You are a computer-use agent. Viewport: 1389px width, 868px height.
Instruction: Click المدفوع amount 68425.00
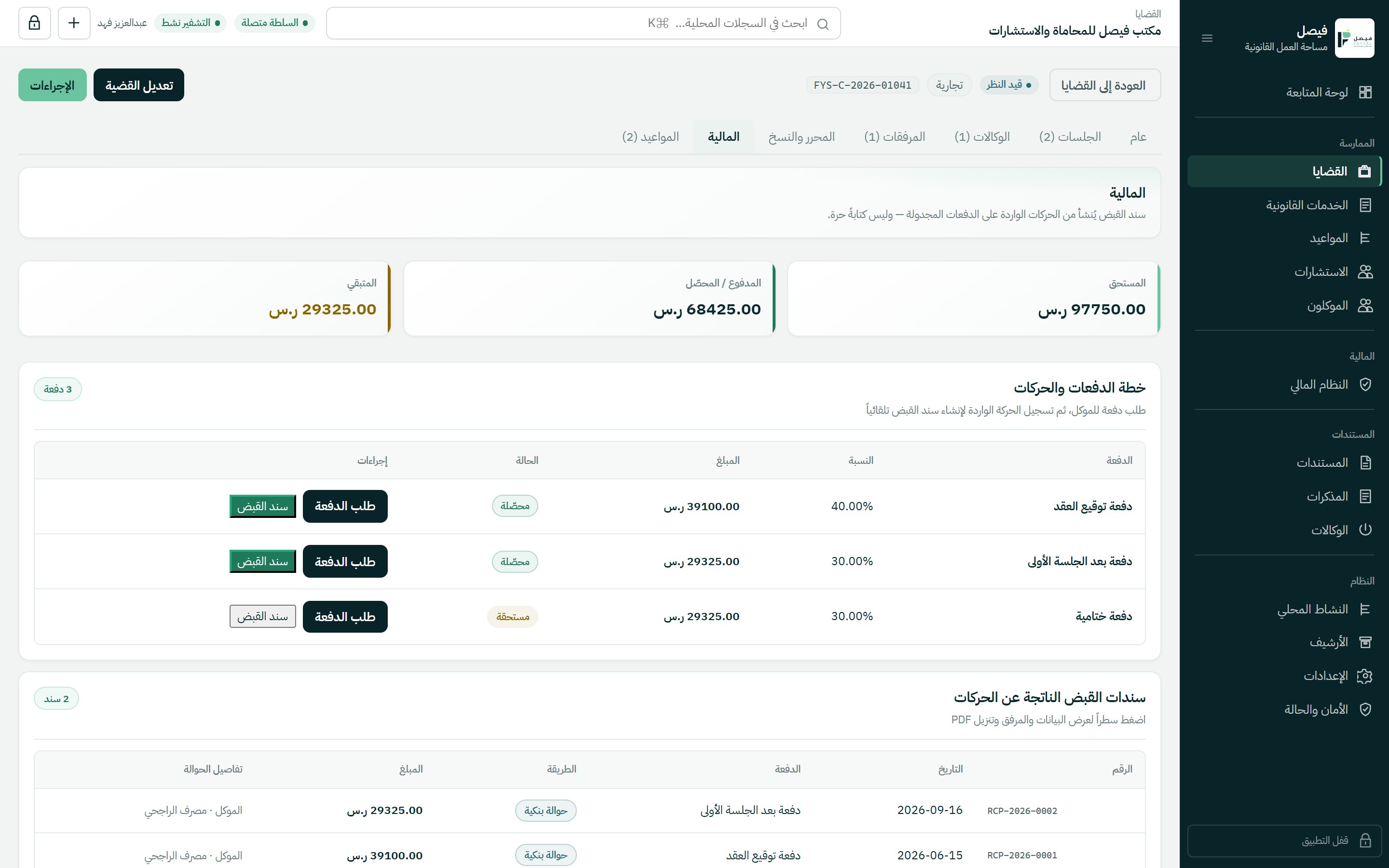pos(707,310)
